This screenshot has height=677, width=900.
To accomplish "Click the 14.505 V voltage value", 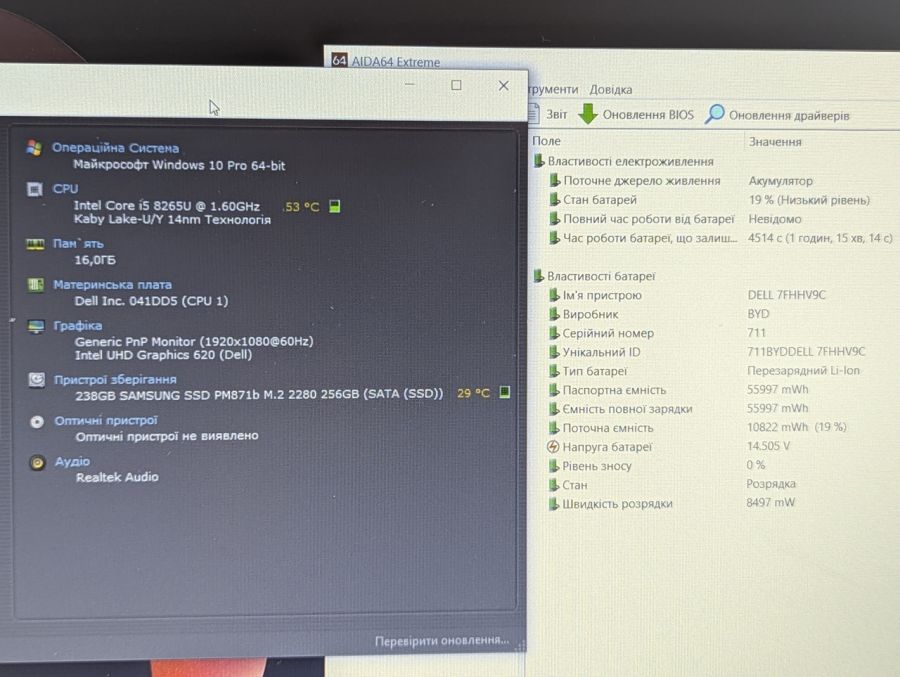I will [769, 446].
